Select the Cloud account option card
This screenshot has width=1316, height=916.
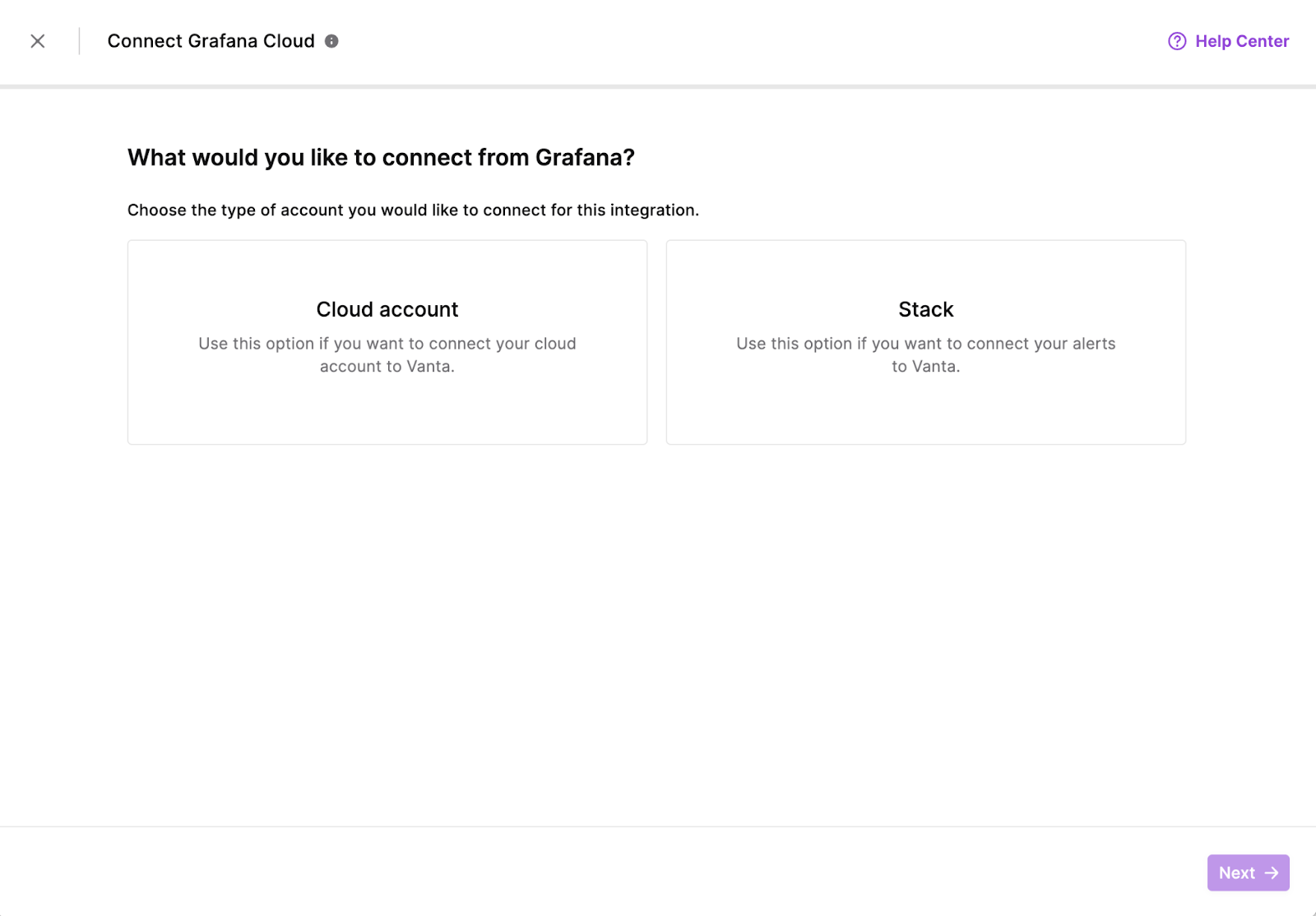tap(387, 342)
